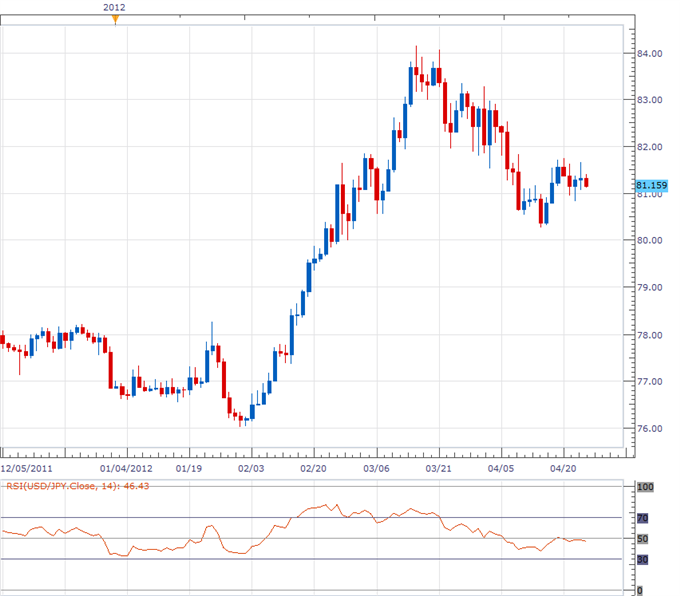Click the 83.00 price axis label
The image size is (680, 596).
click(650, 100)
